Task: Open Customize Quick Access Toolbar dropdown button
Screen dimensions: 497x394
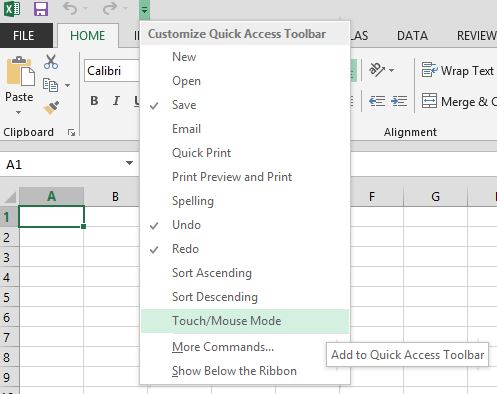Action: [x=144, y=10]
